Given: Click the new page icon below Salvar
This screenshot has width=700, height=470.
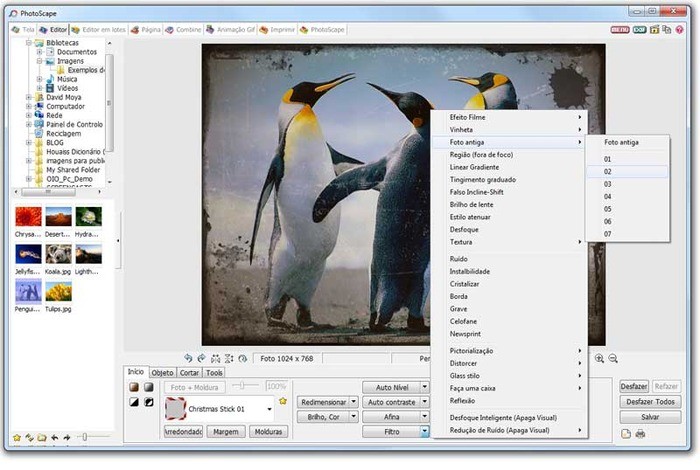Looking at the screenshot, I should pyautogui.click(x=626, y=433).
